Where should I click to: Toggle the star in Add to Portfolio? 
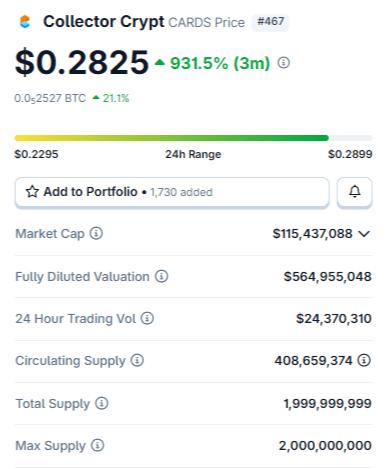coord(32,192)
